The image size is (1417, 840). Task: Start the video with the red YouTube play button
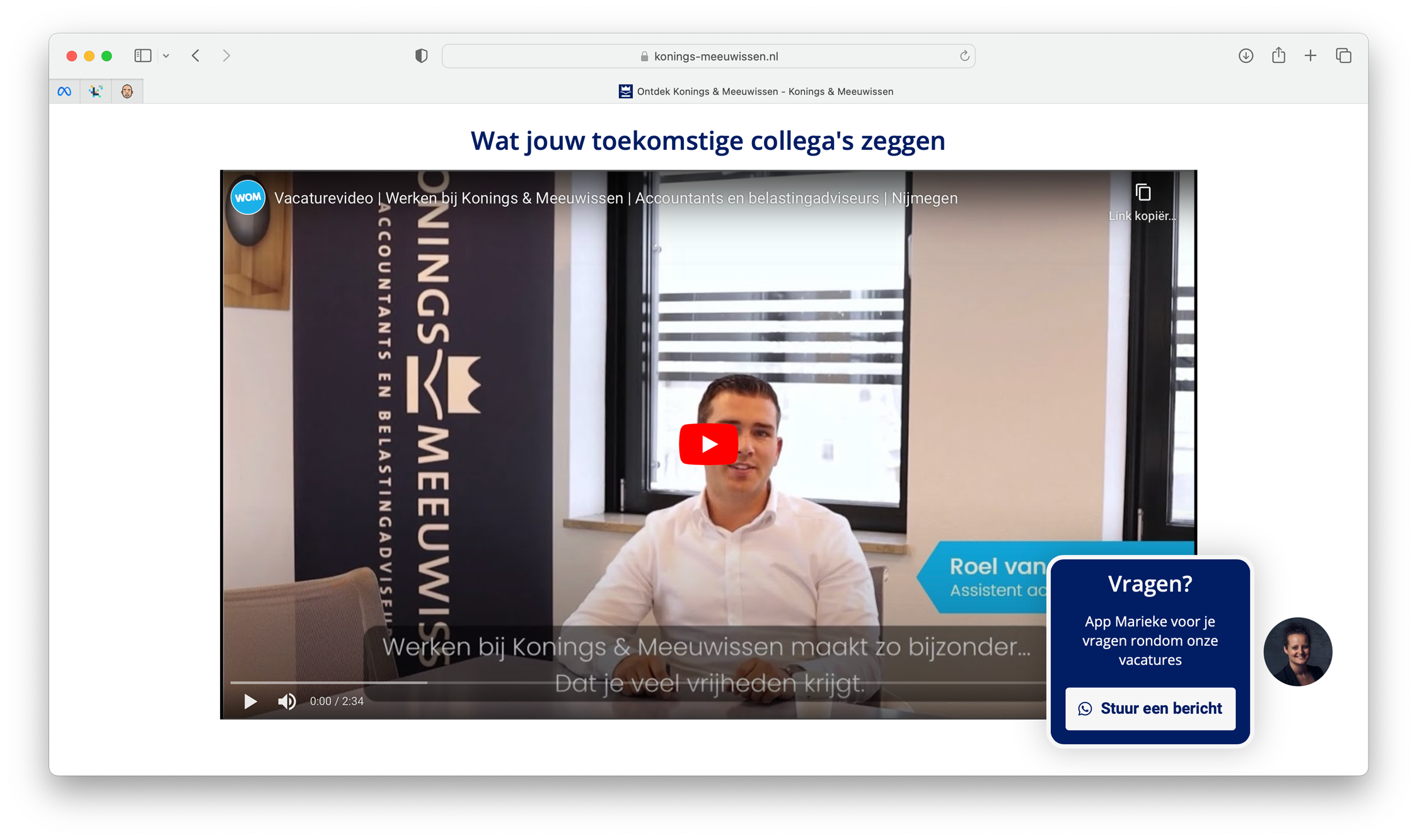coord(708,444)
